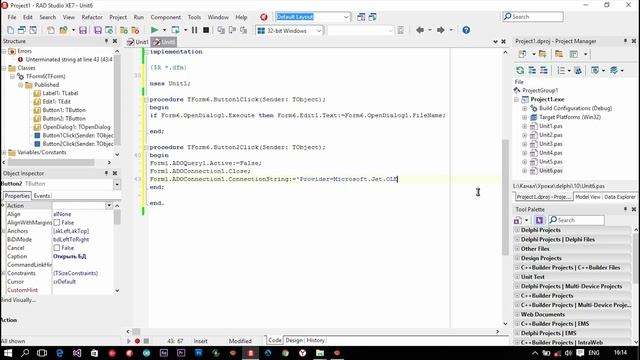The height and width of the screenshot is (360, 640).
Task: Open the Help question mark icon
Action: click(x=466, y=30)
